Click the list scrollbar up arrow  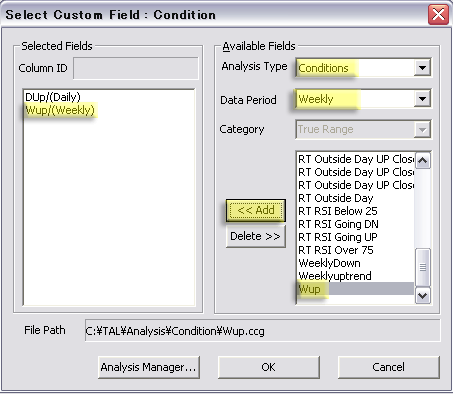tap(423, 161)
